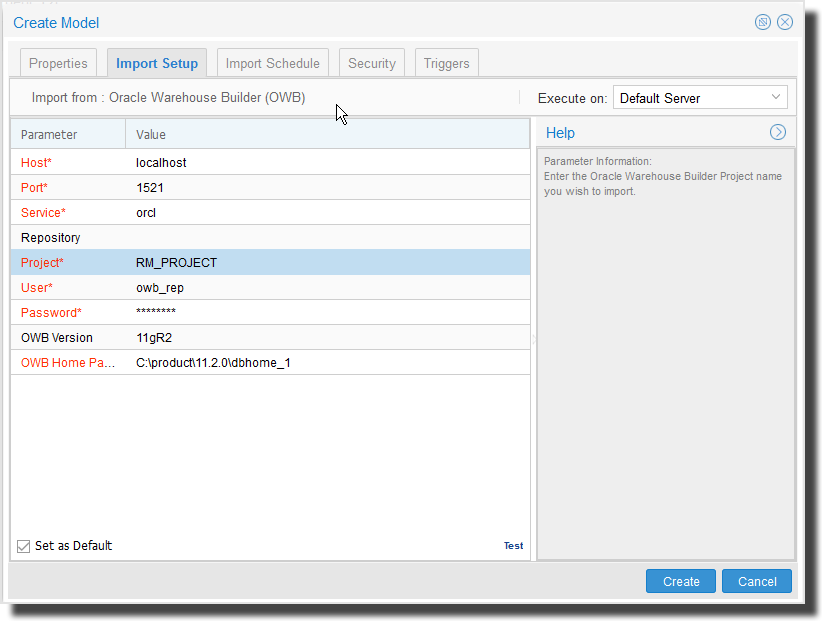This screenshot has width=822, height=621.
Task: Click the Value column header
Action: 328,134
